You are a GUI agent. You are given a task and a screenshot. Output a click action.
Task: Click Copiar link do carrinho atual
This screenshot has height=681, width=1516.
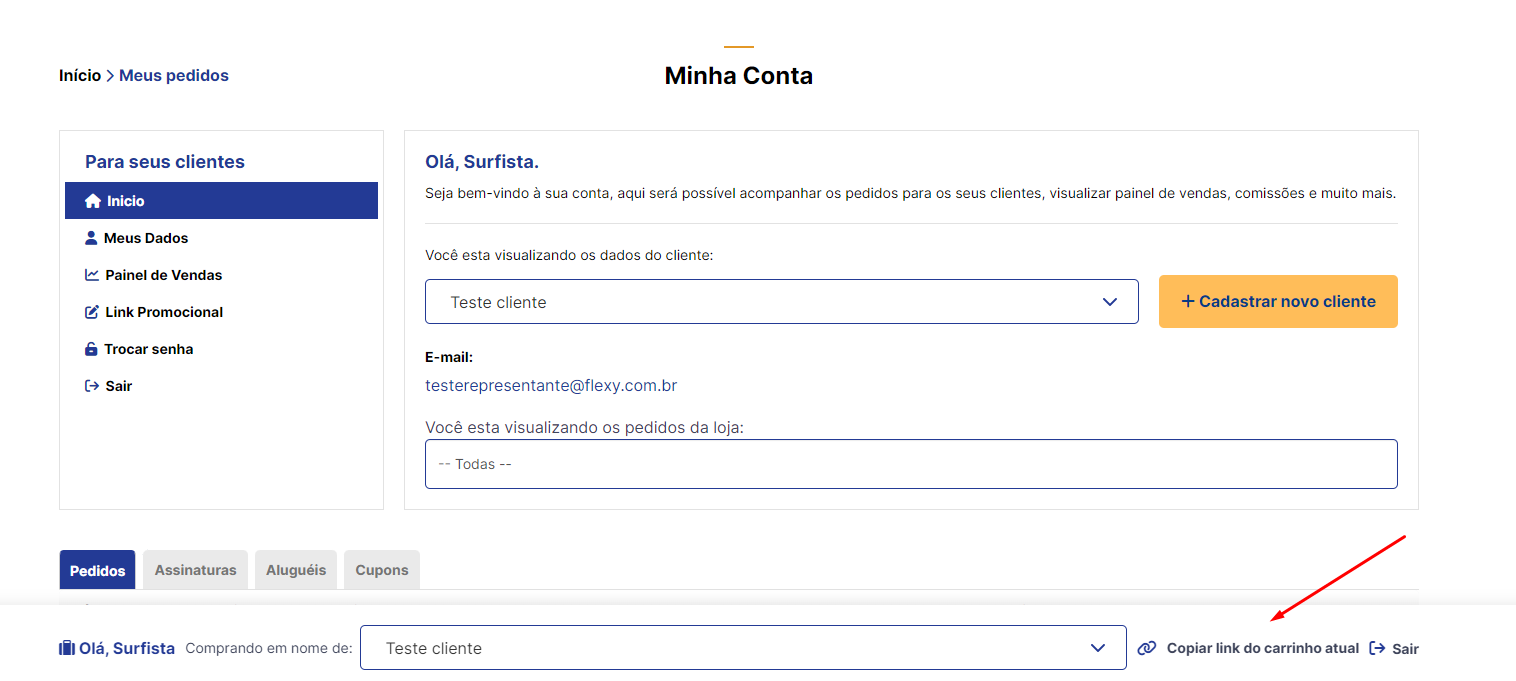pyautogui.click(x=1263, y=648)
